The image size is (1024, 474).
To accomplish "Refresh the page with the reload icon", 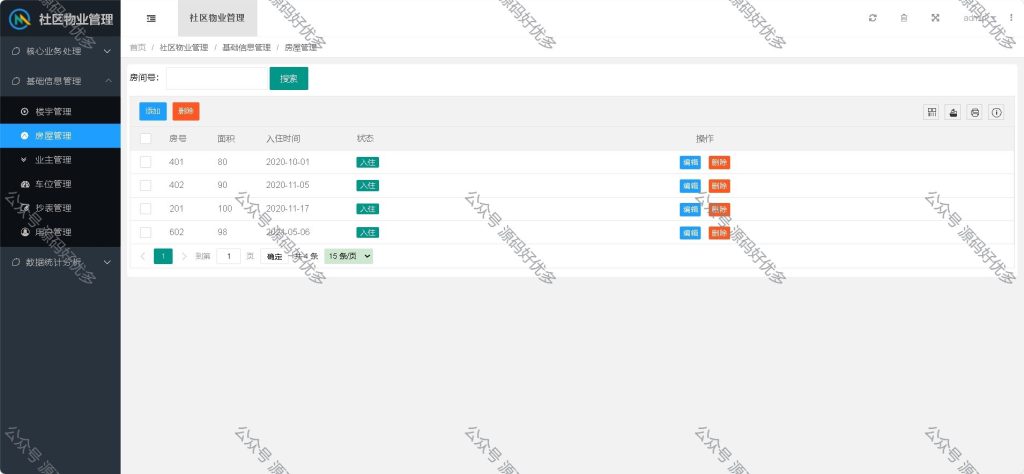I will coord(872,18).
